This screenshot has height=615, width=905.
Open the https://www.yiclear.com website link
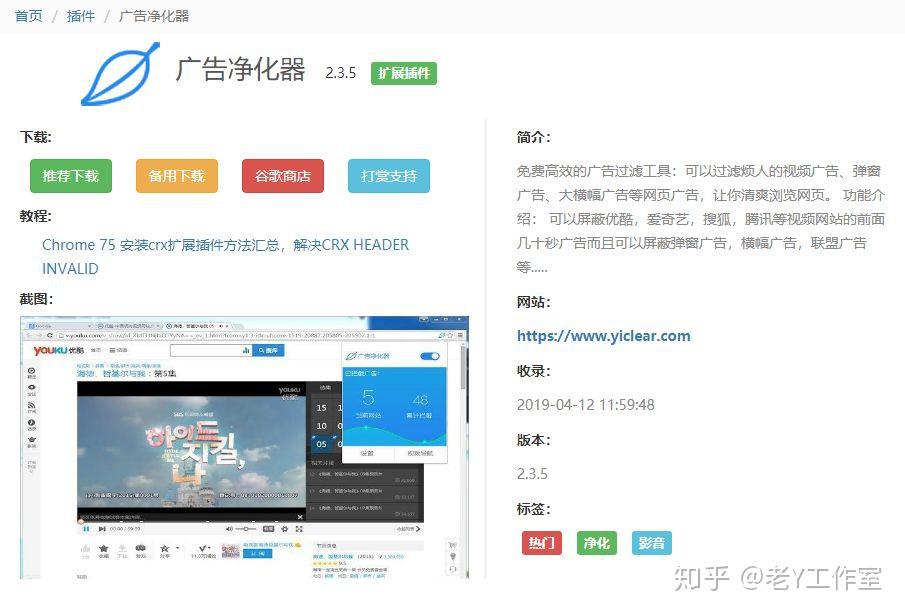604,336
